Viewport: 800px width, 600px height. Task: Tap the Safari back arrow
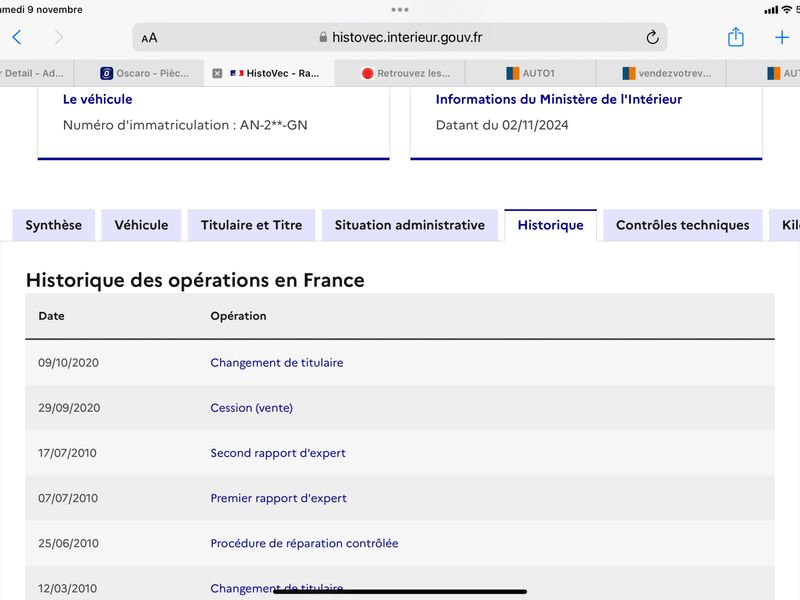coord(17,37)
